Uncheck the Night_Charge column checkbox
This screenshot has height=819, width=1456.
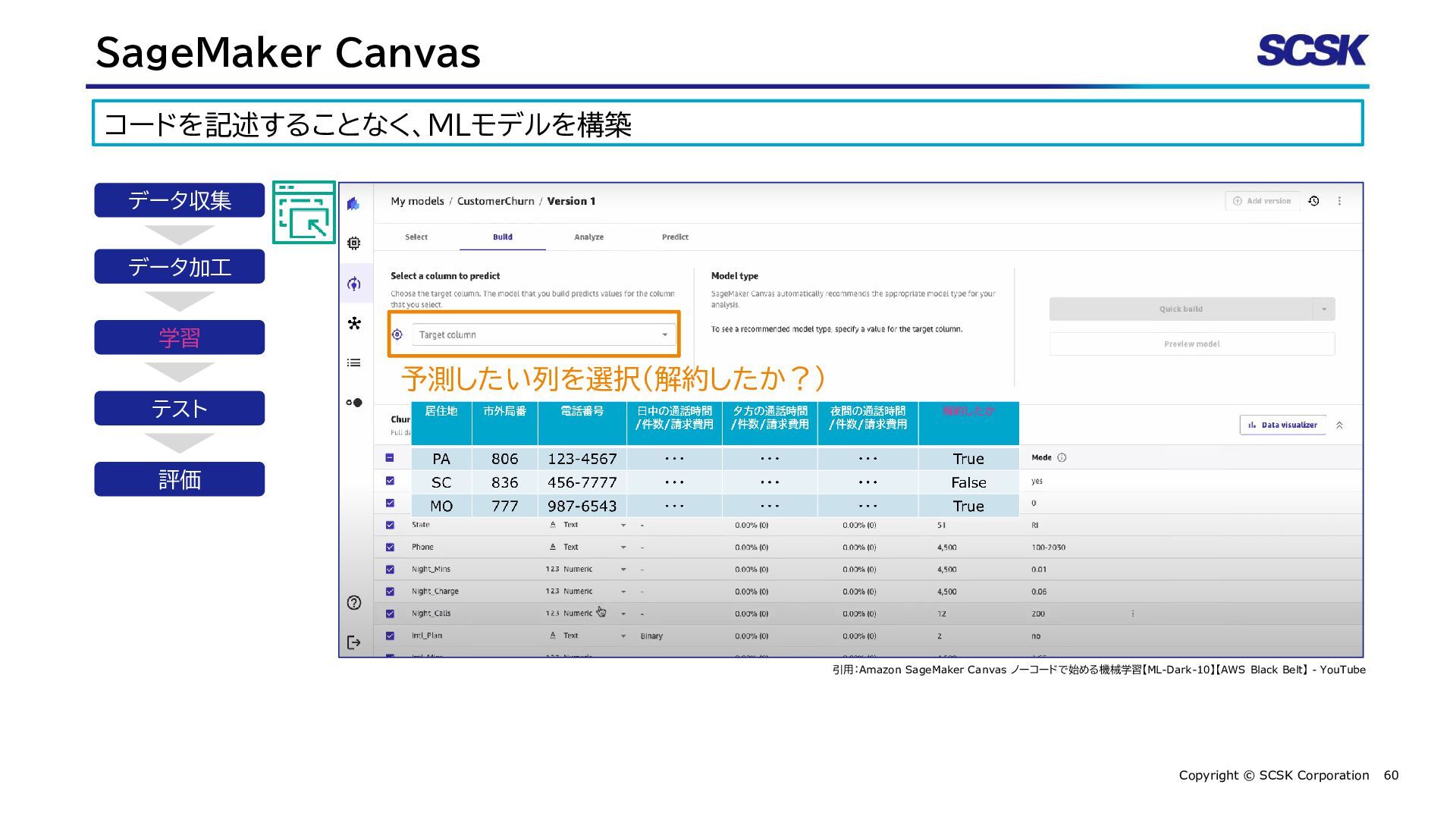tap(390, 591)
